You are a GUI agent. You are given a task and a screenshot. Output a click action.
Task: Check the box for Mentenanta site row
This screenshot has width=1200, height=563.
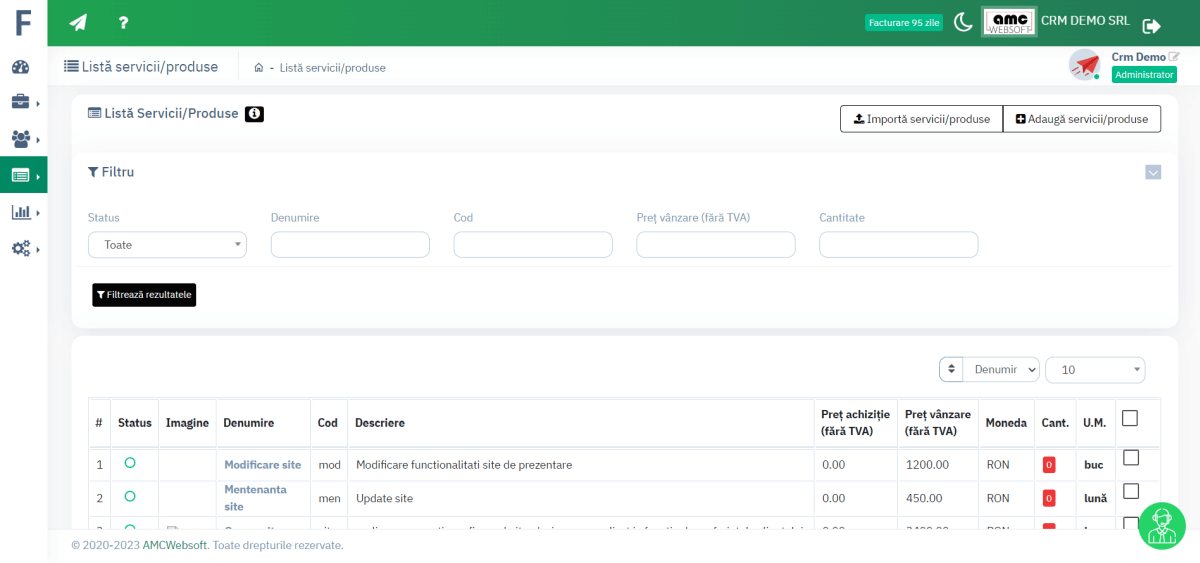(1131, 491)
